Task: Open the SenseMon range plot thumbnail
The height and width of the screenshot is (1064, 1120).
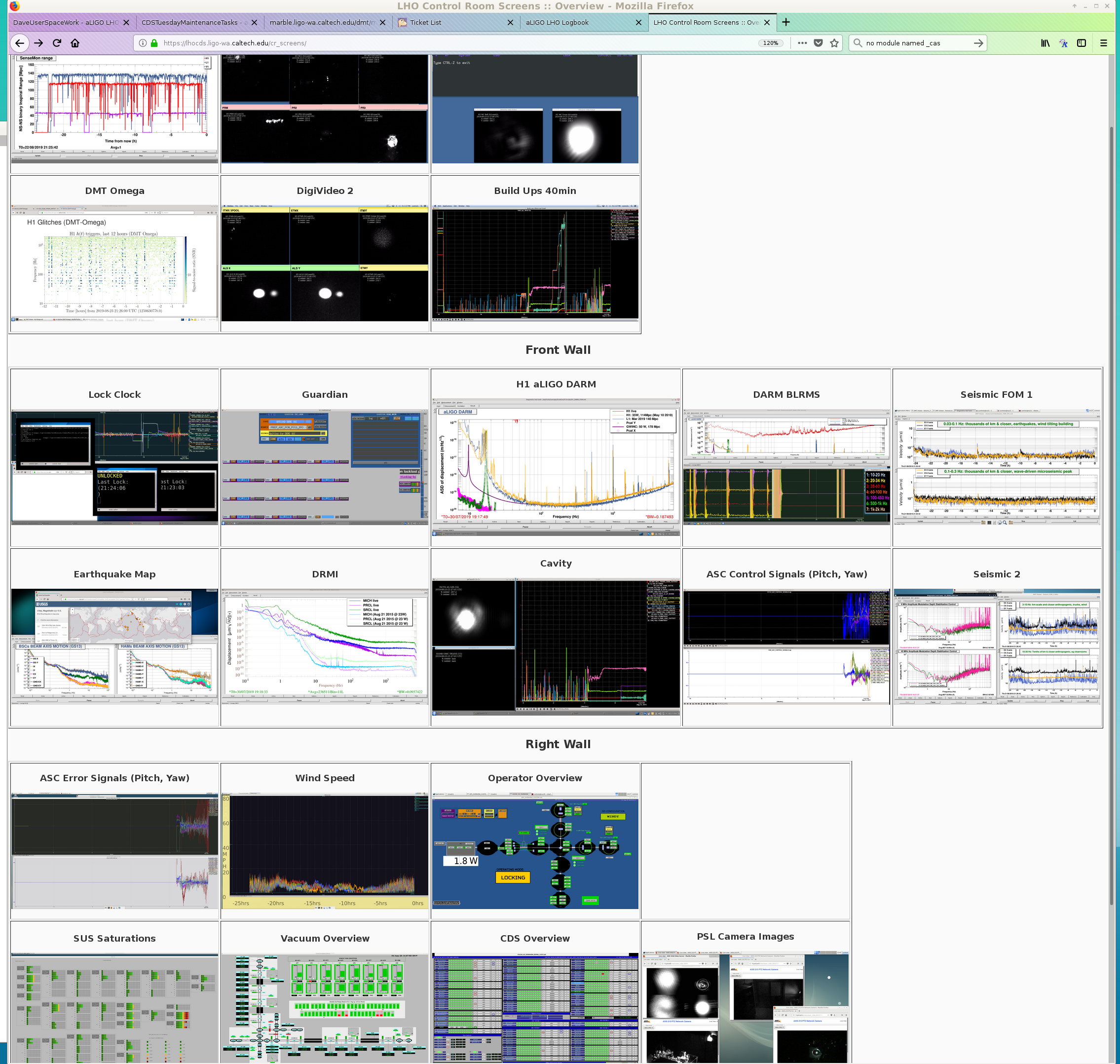Action: click(114, 109)
